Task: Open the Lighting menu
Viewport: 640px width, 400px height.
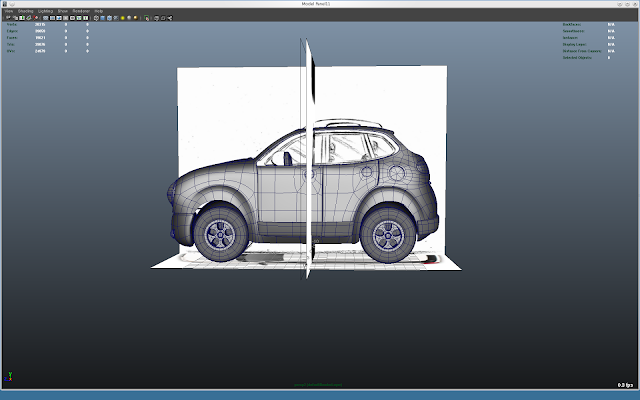Action: point(45,11)
